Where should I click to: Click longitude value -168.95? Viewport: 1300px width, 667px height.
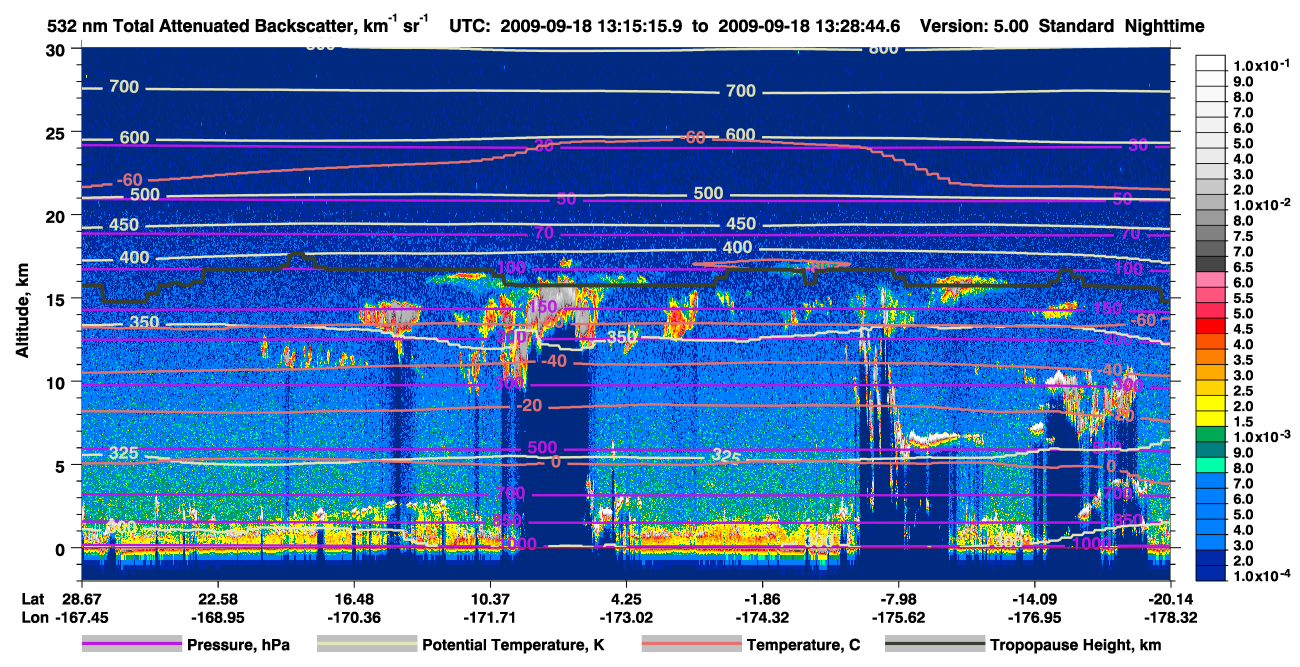(x=216, y=617)
